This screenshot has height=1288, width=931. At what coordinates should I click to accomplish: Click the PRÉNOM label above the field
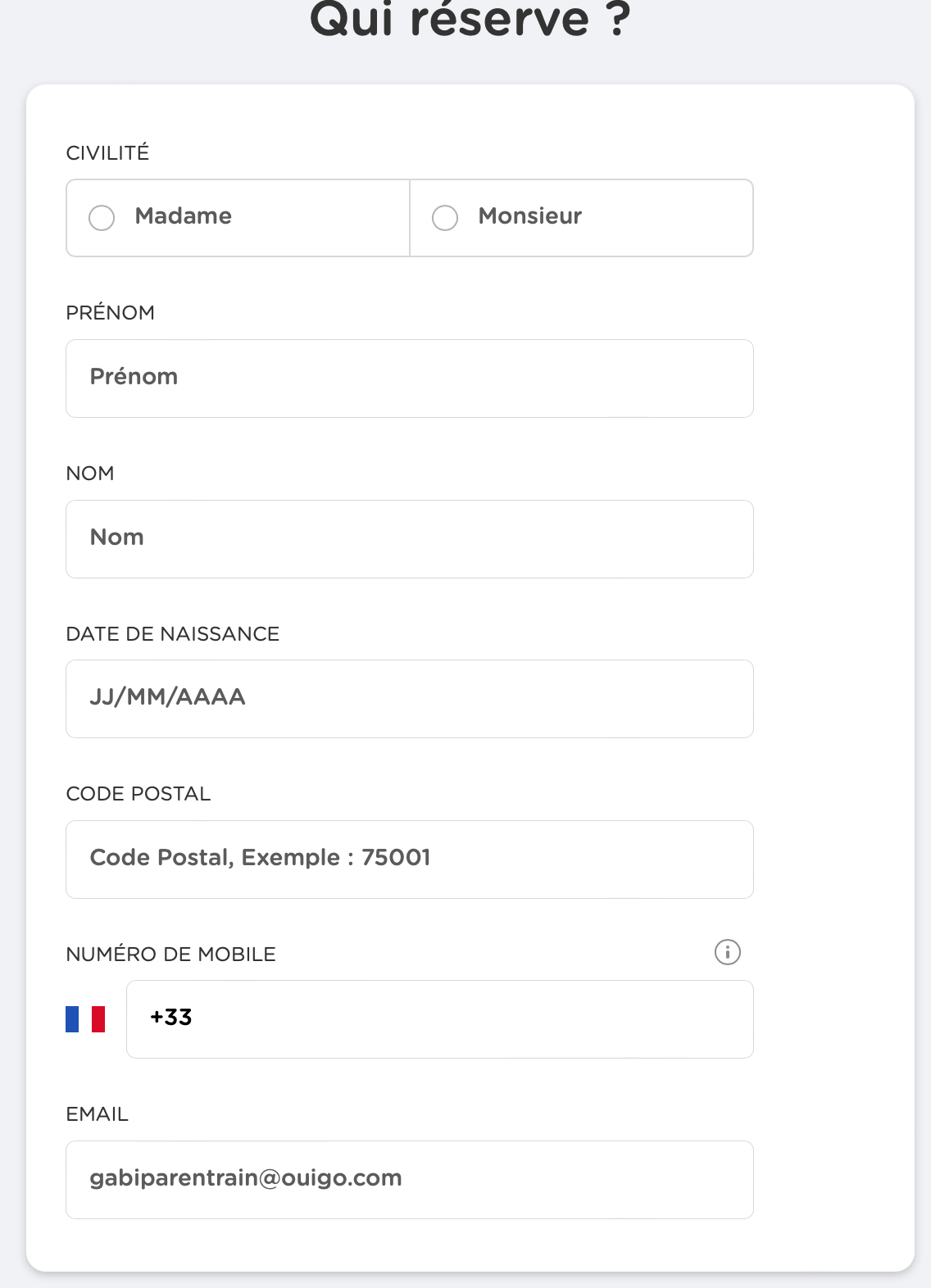(110, 312)
